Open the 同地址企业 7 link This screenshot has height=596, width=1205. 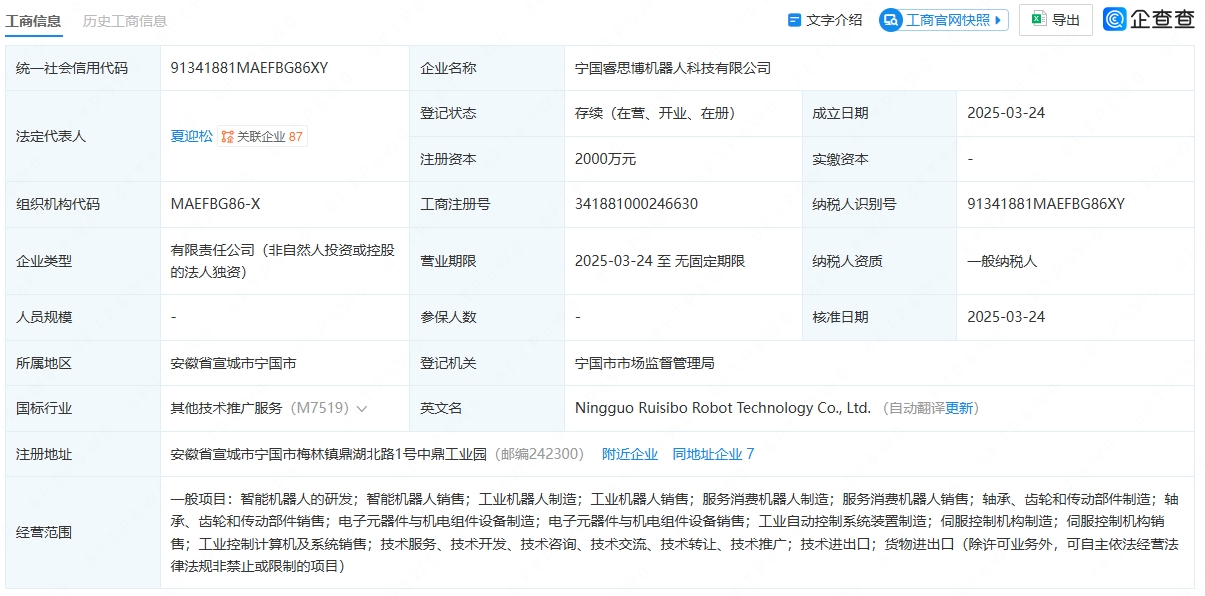(x=713, y=454)
